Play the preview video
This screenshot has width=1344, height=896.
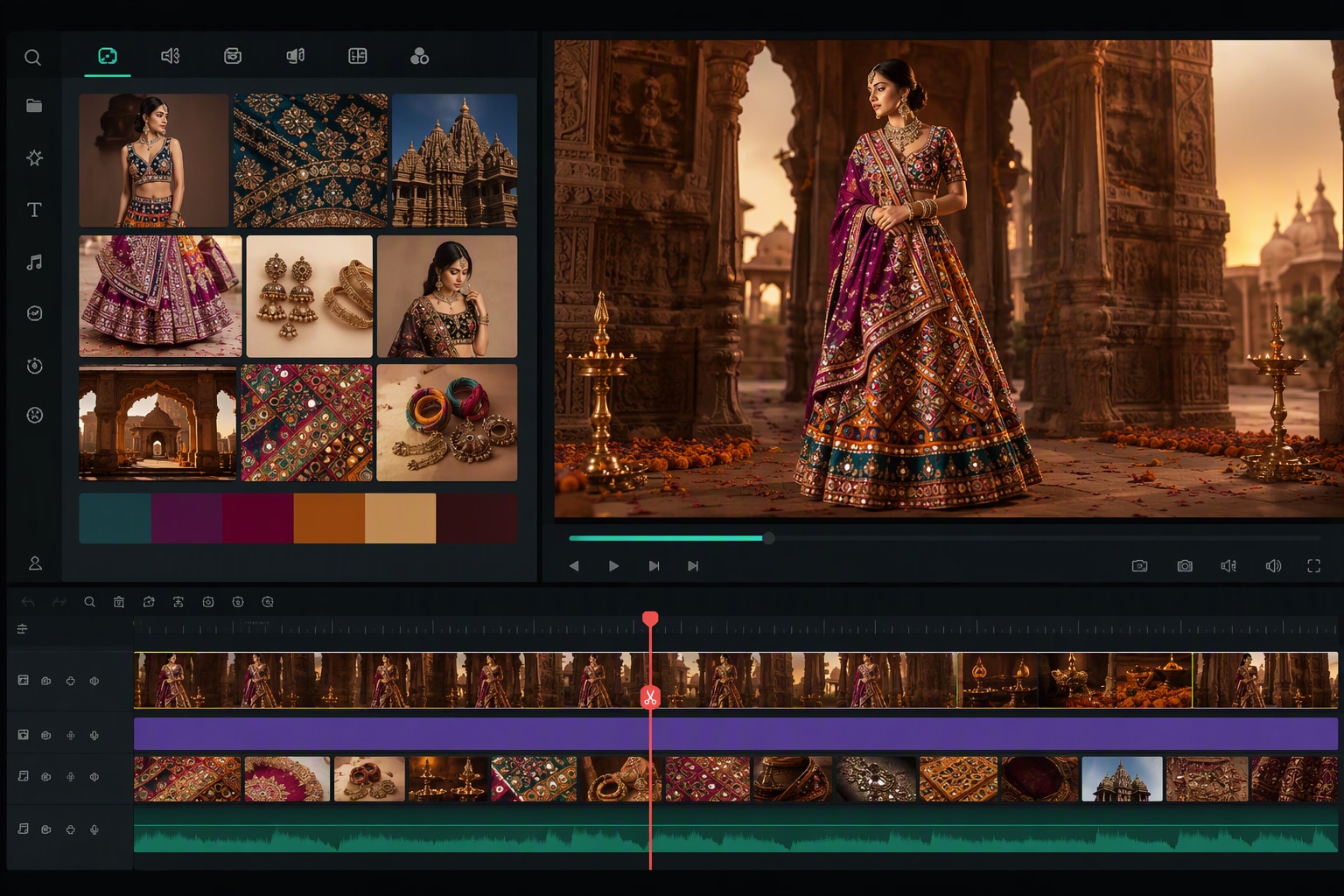tap(613, 566)
